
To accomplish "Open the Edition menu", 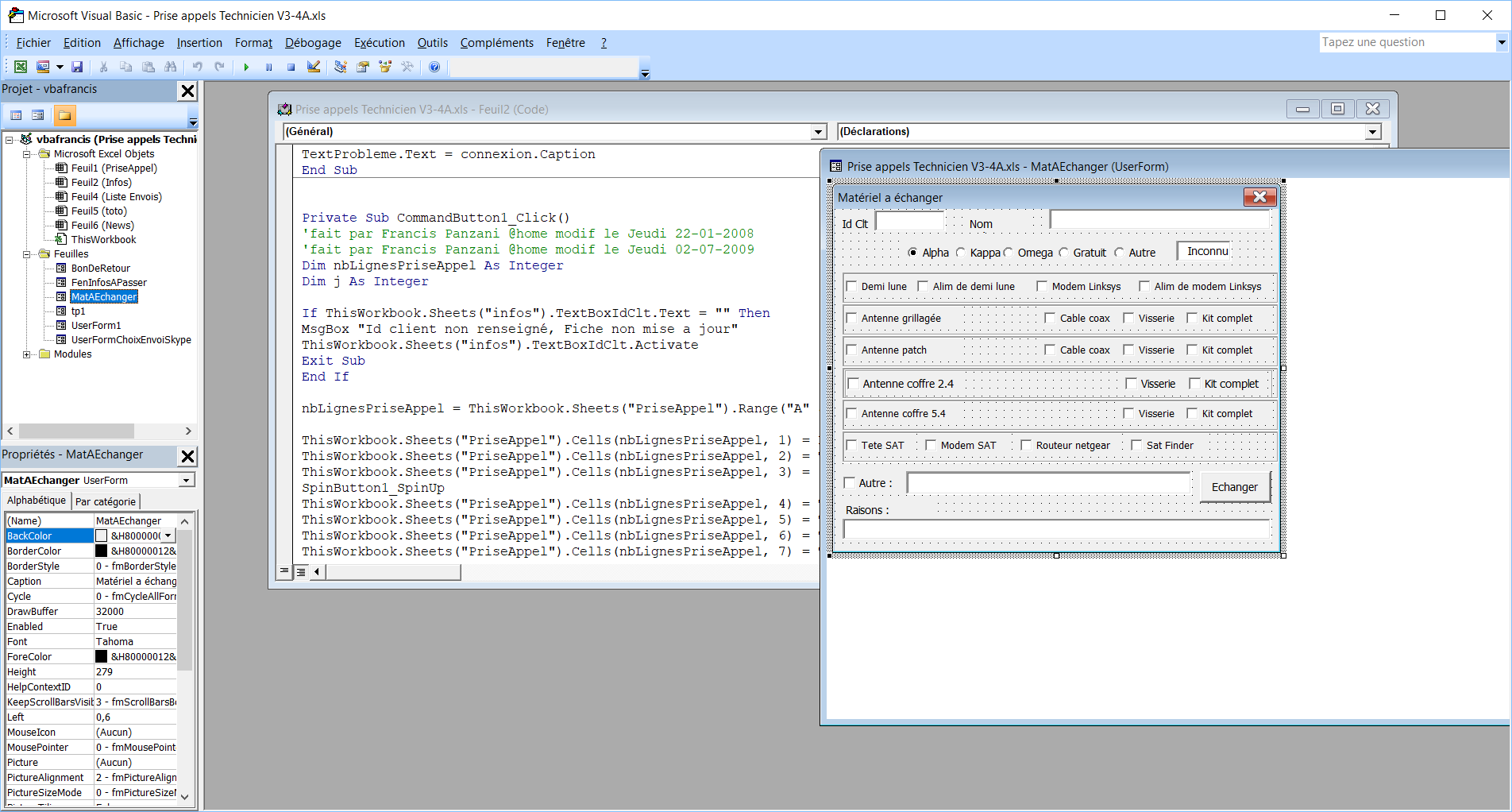I will (x=82, y=43).
